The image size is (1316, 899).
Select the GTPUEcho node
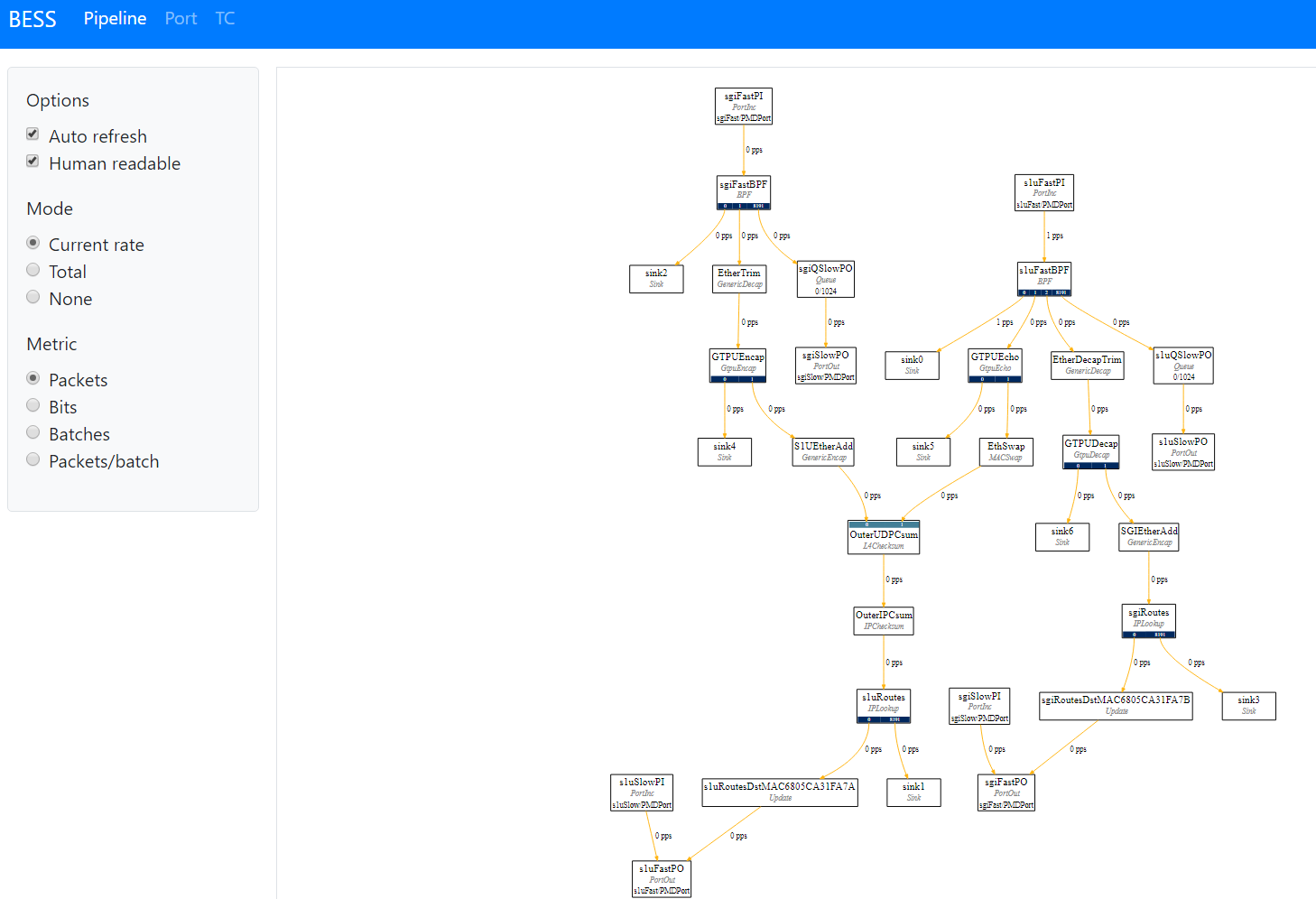click(996, 366)
